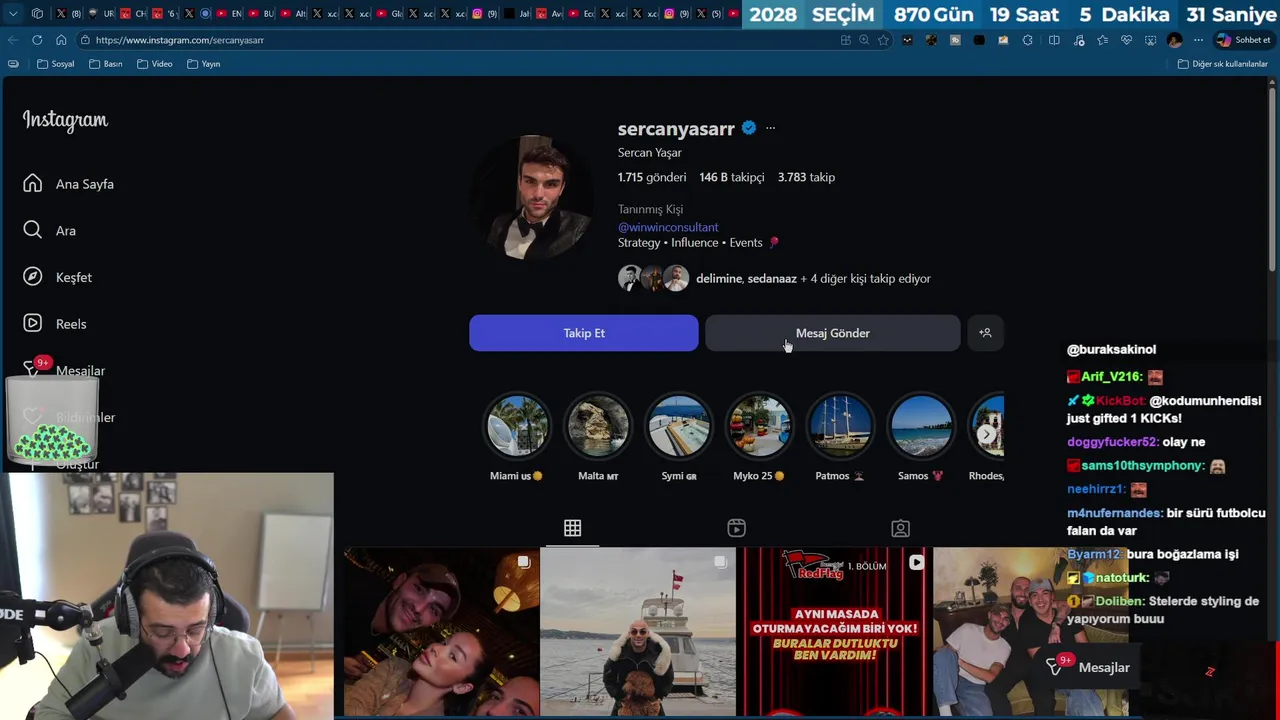Switch to the X (8) browser tab
Screen dimensions: 1280x720
coord(68,14)
